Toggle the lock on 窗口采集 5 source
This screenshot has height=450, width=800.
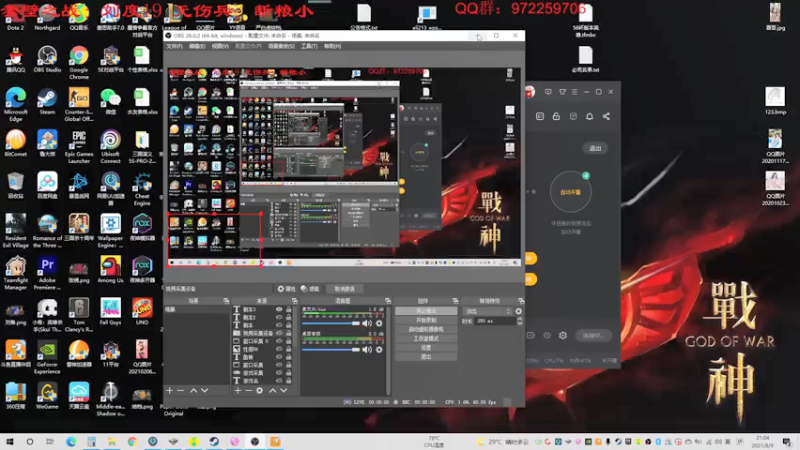point(289,341)
